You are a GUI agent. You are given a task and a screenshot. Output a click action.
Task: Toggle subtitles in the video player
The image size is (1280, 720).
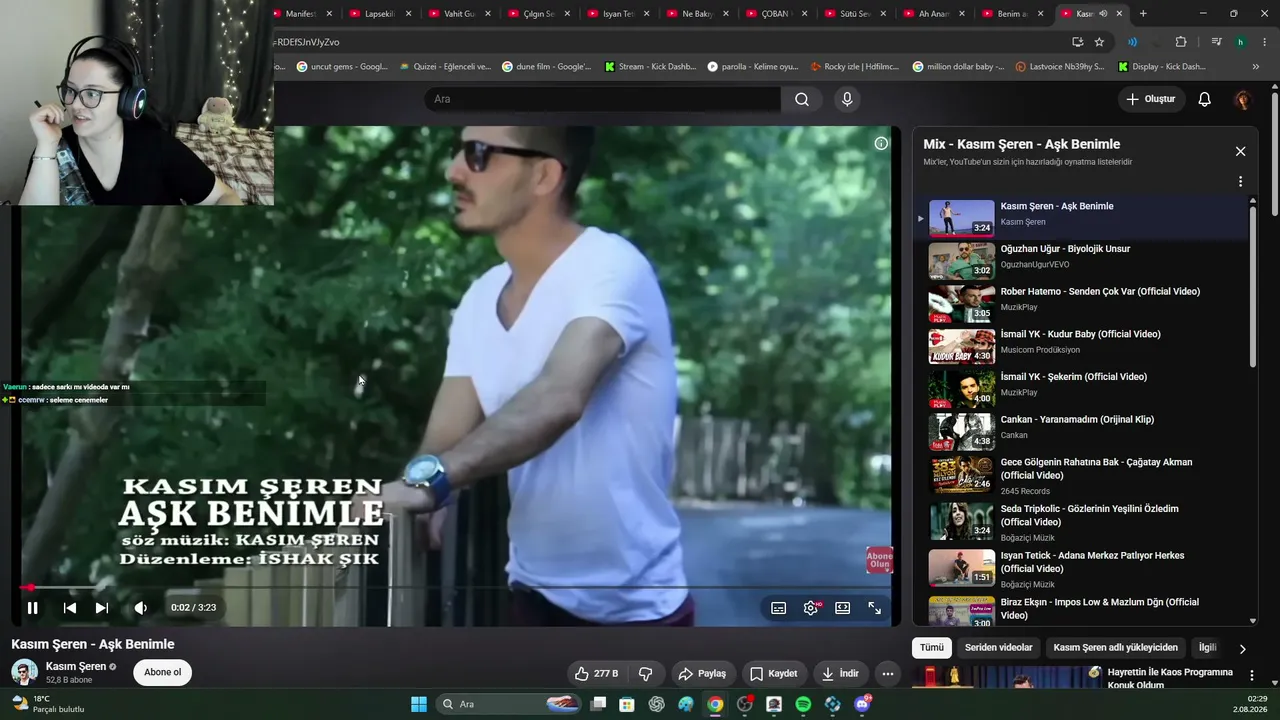click(779, 608)
